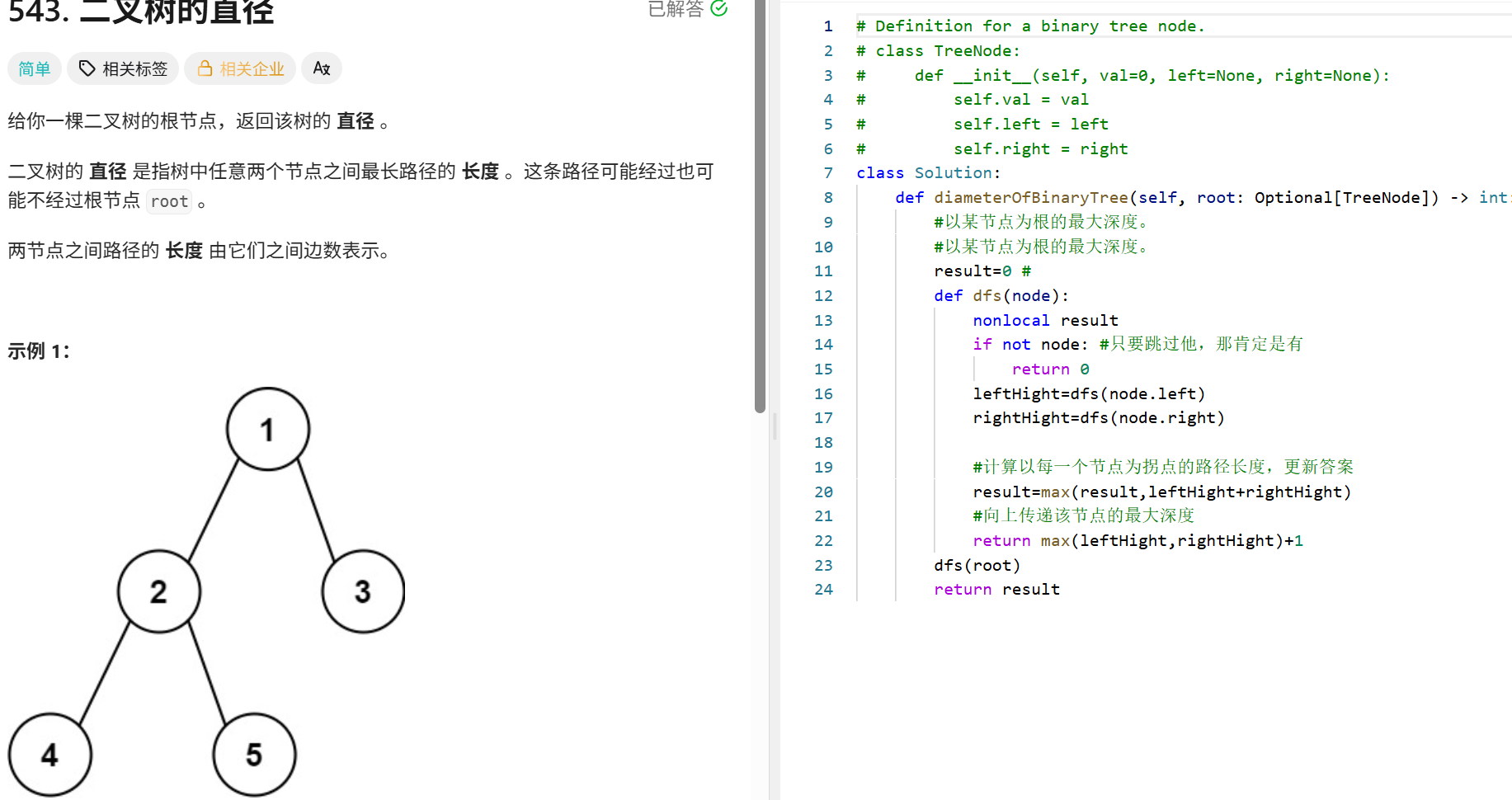Image resolution: width=1512 pixels, height=800 pixels.
Task: Click the lock icon in 相关企业
Action: [x=205, y=68]
